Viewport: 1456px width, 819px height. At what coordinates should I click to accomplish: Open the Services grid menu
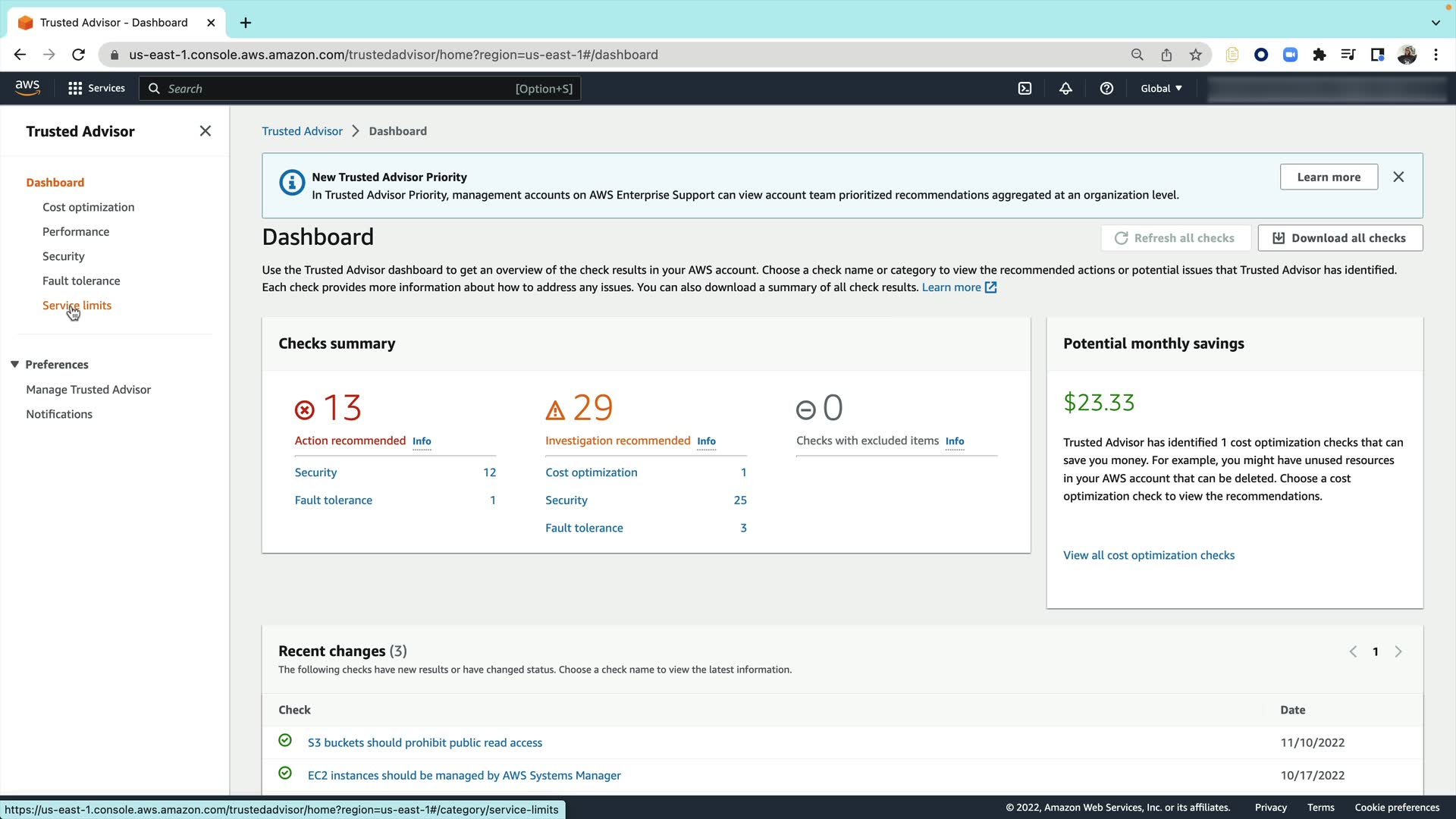click(96, 89)
